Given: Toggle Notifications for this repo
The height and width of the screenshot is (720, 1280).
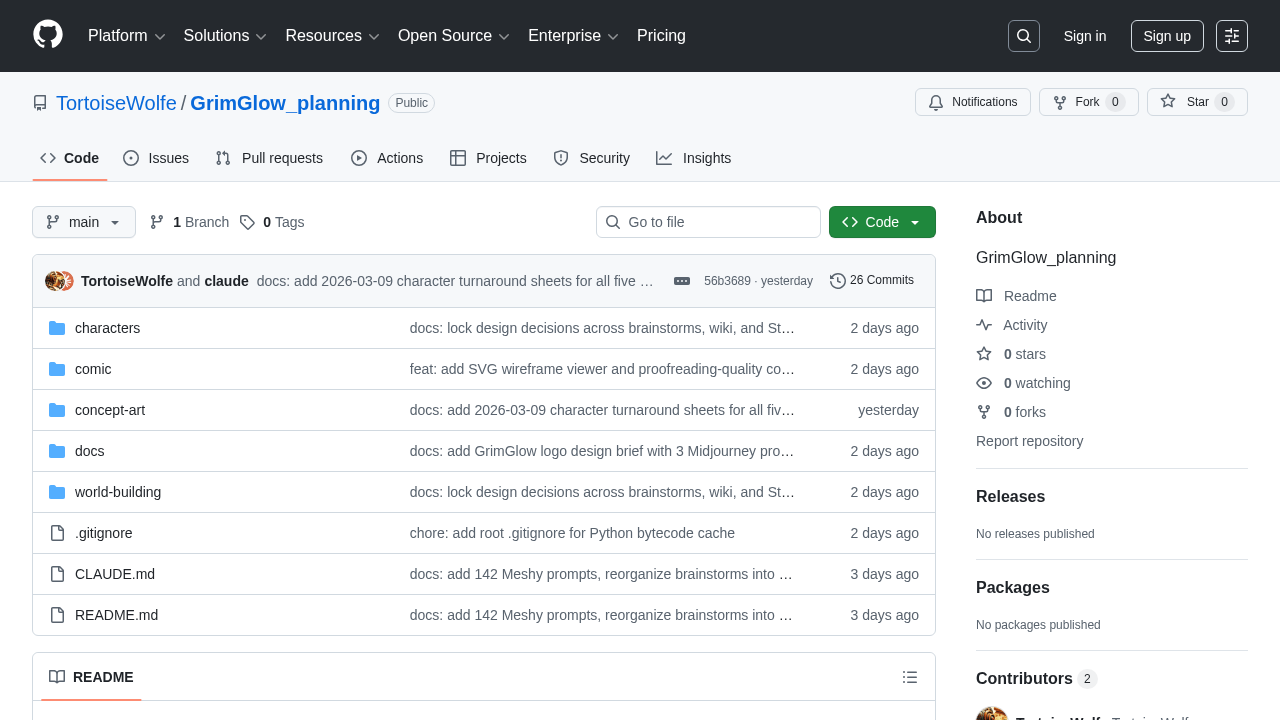Looking at the screenshot, I should pos(972,102).
